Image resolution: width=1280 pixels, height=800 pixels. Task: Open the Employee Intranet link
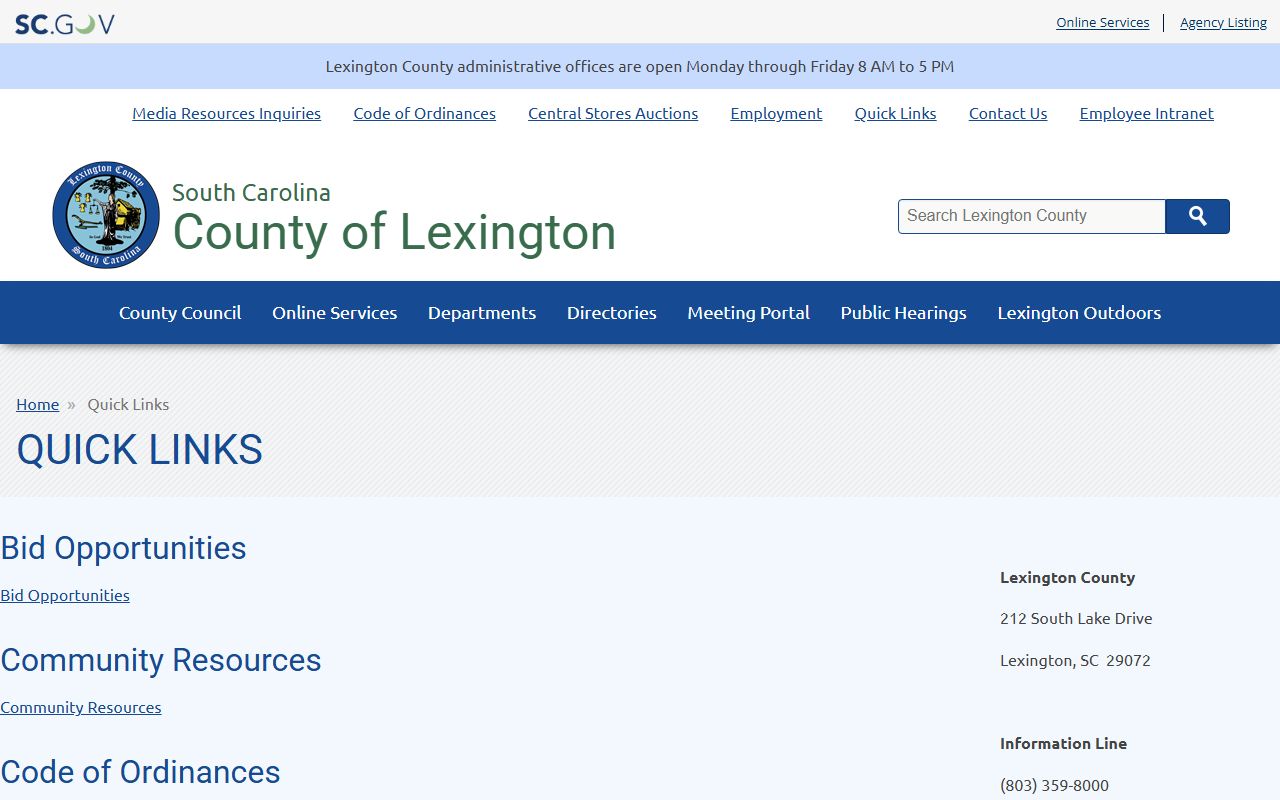(x=1146, y=113)
